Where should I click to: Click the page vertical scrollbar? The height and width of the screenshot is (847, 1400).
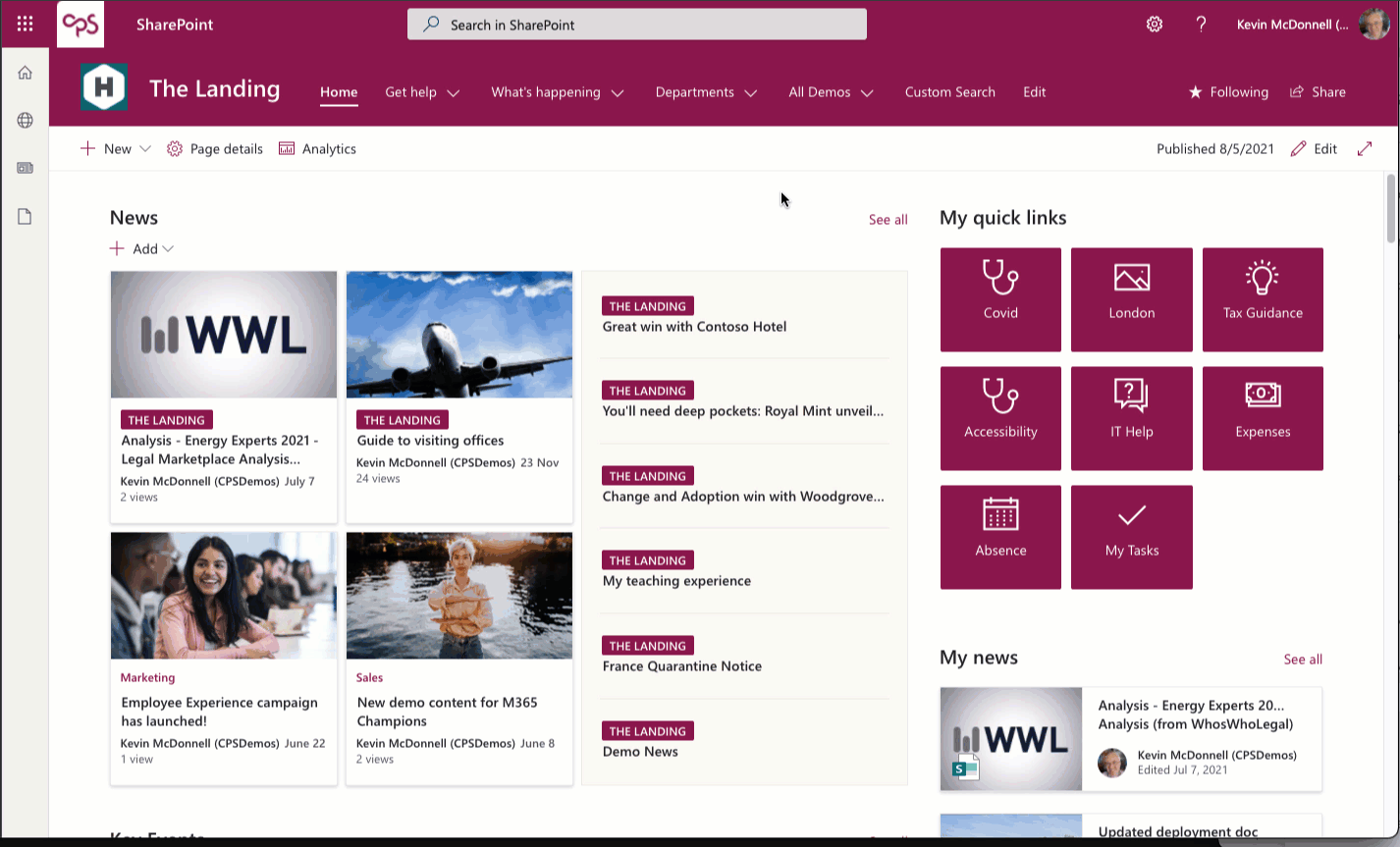tap(1390, 208)
